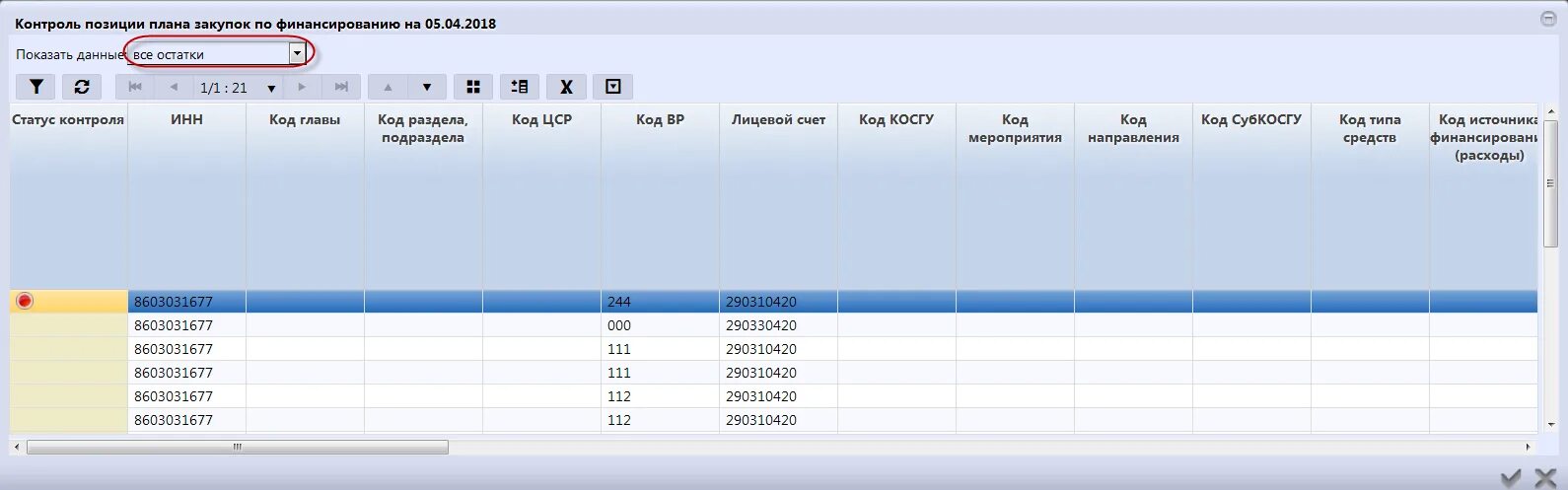Open the page selector 1/1 : 21
This screenshot has height=490, width=1568.
click(x=238, y=88)
